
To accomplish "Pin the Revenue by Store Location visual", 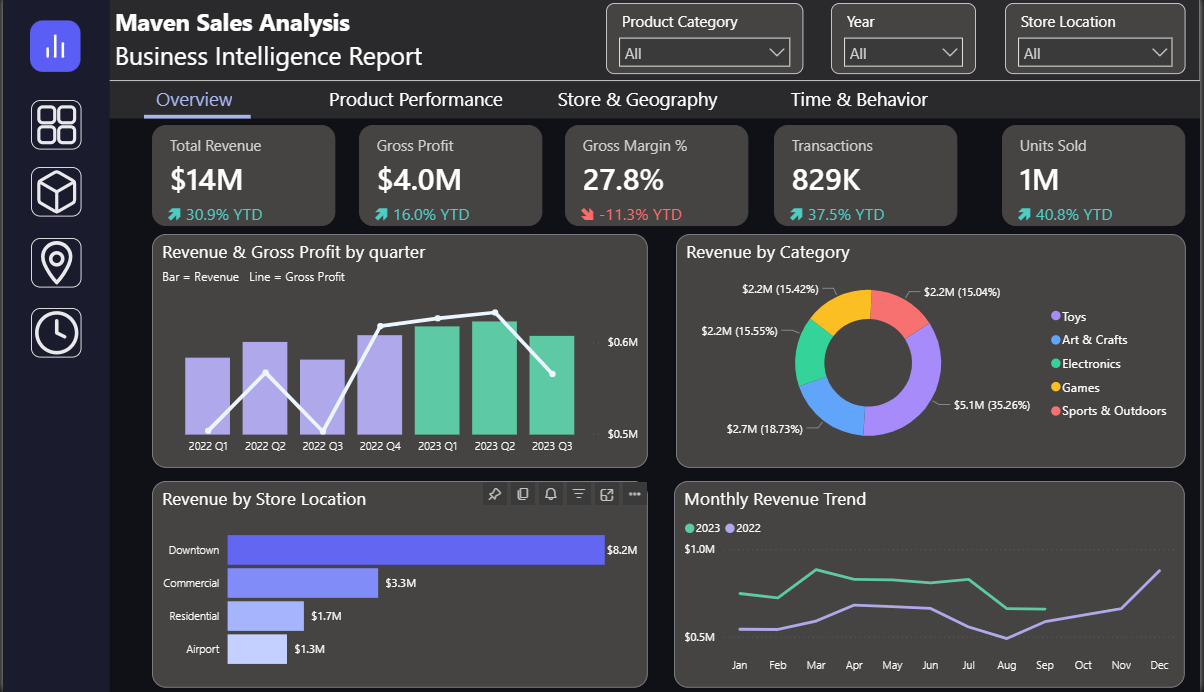I will click(494, 494).
